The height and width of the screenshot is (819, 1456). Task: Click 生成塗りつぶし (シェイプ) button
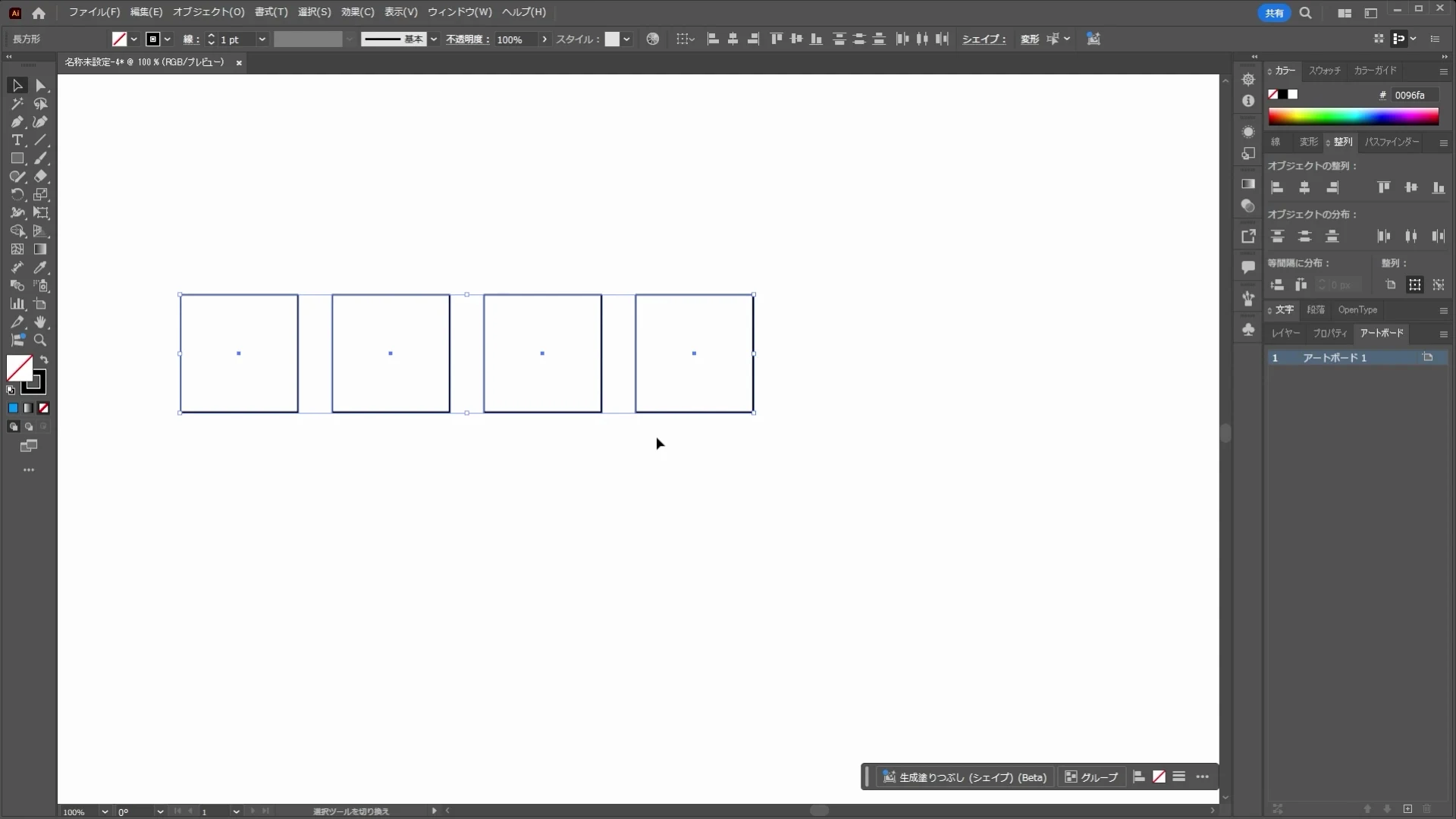[x=965, y=777]
